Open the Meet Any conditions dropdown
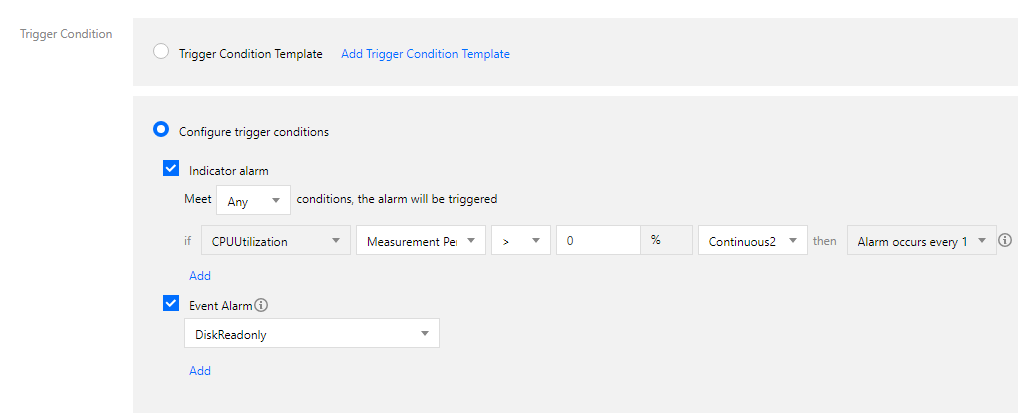The image size is (1018, 415). point(253,200)
